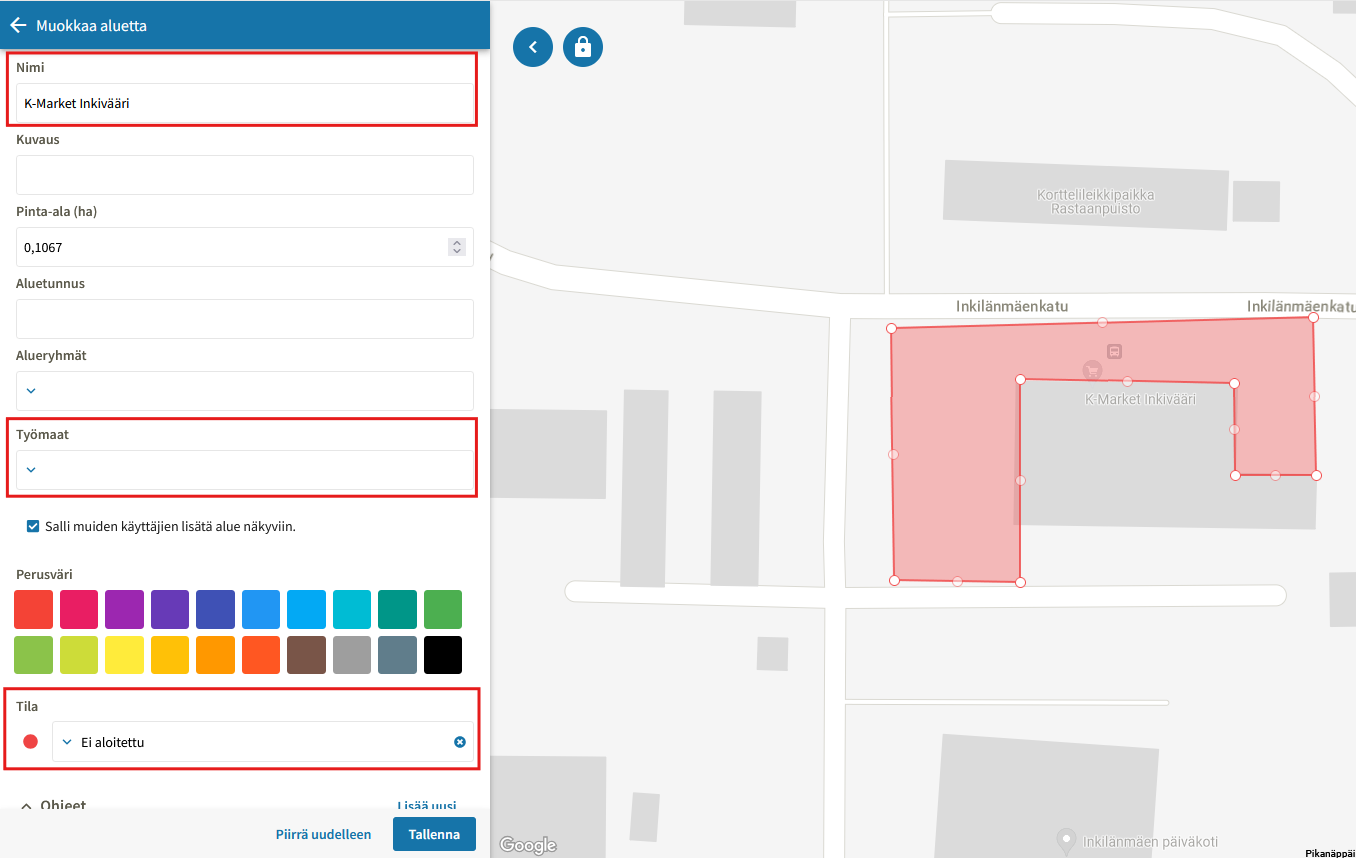This screenshot has width=1356, height=858.
Task: Choose the light green color swatch
Action: 33,655
